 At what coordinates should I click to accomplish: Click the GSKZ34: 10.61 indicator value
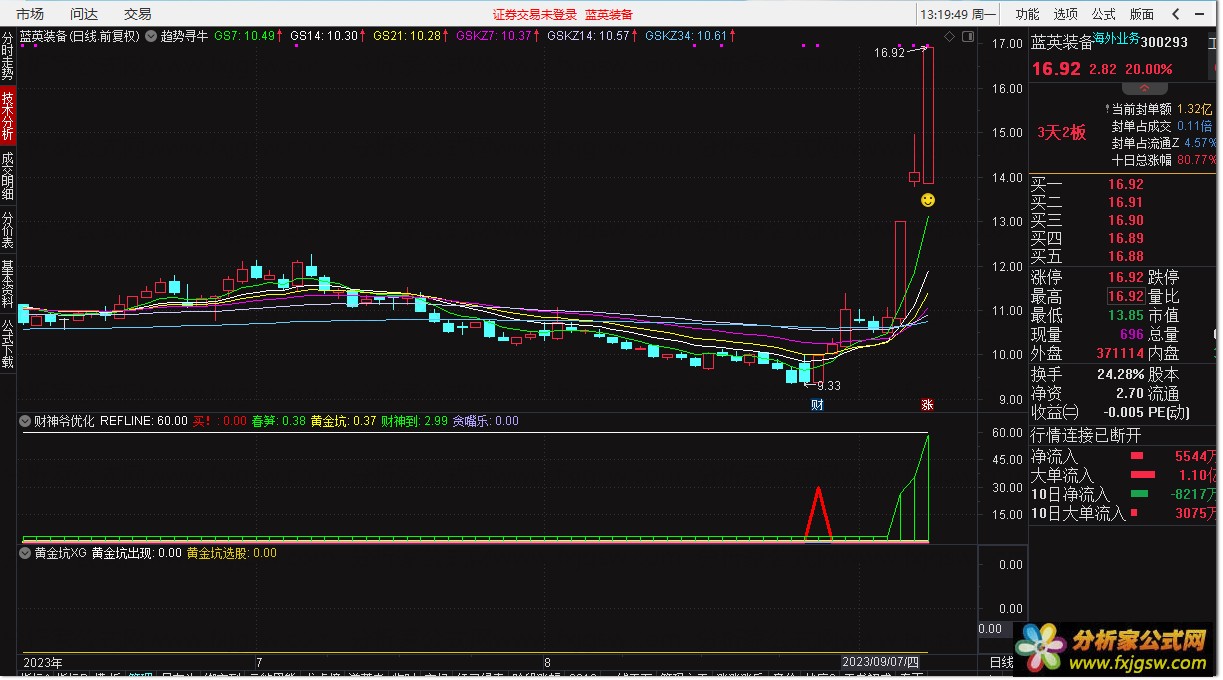pyautogui.click(x=686, y=36)
